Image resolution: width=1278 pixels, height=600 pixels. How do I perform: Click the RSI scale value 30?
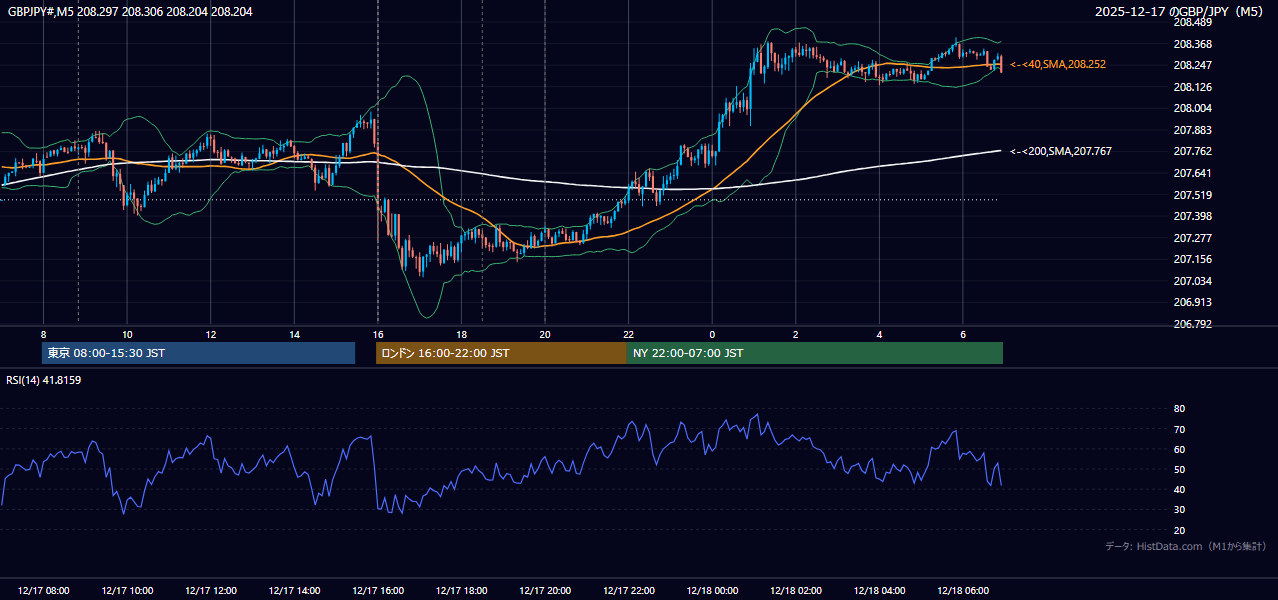[x=1179, y=510]
